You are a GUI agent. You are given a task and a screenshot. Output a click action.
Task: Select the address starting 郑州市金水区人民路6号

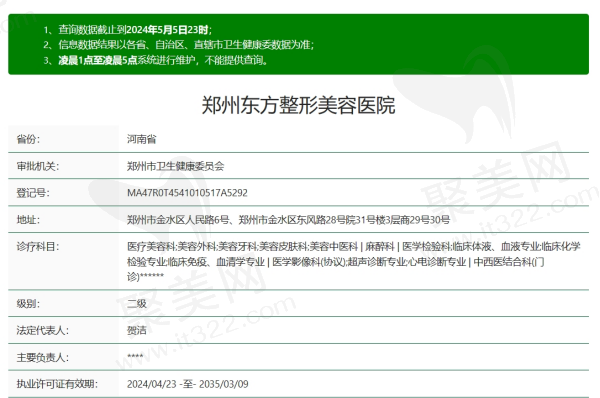tap(289, 220)
